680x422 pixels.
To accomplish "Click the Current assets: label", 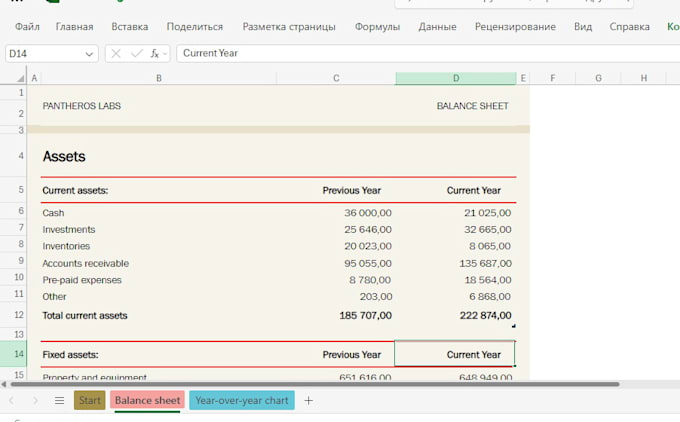I will tap(75, 190).
